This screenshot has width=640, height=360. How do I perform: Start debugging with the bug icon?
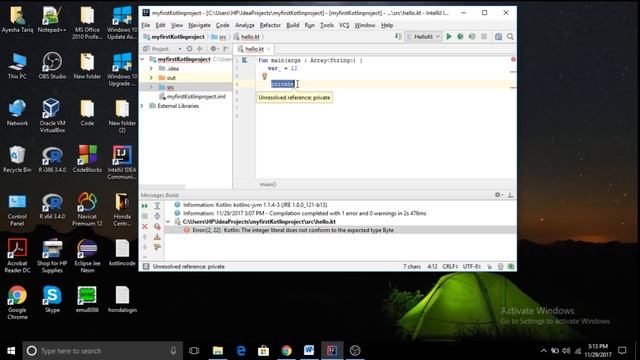(x=460, y=37)
